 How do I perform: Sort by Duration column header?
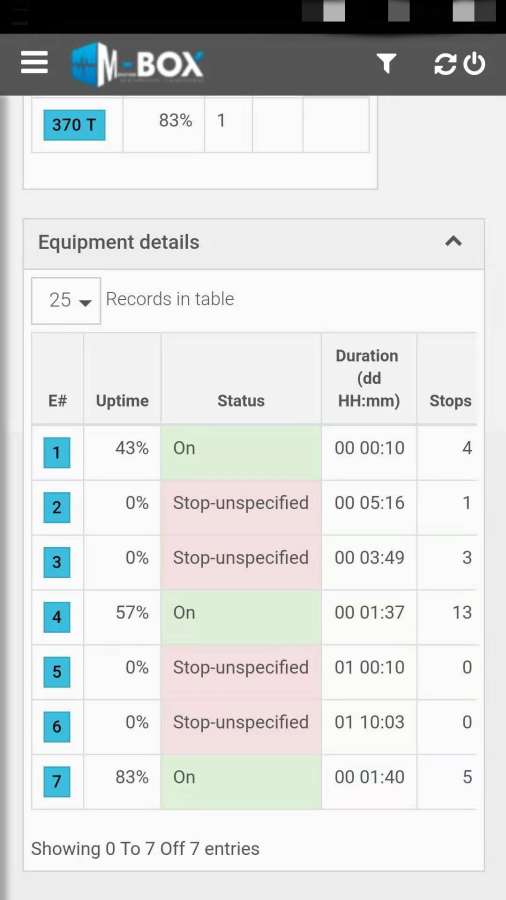click(x=369, y=378)
